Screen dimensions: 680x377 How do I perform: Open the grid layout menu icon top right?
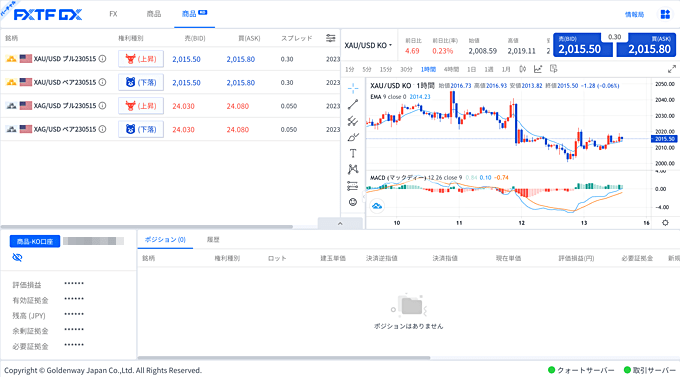click(665, 14)
